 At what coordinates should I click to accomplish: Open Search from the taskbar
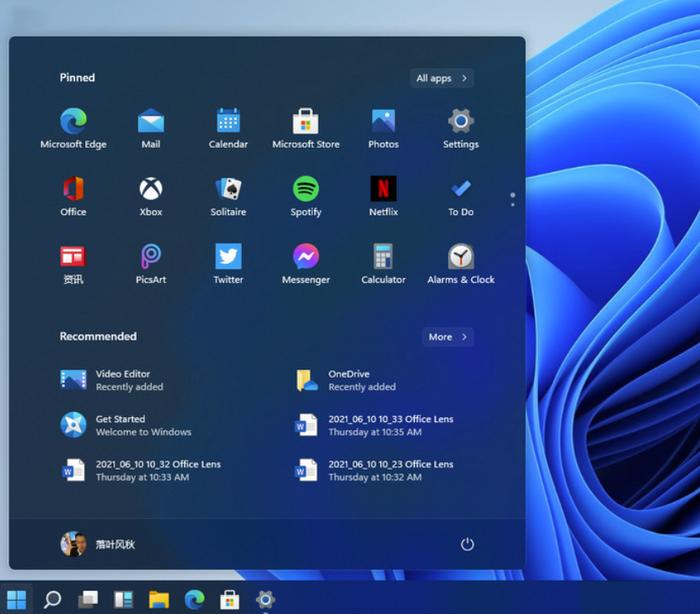coord(52,599)
